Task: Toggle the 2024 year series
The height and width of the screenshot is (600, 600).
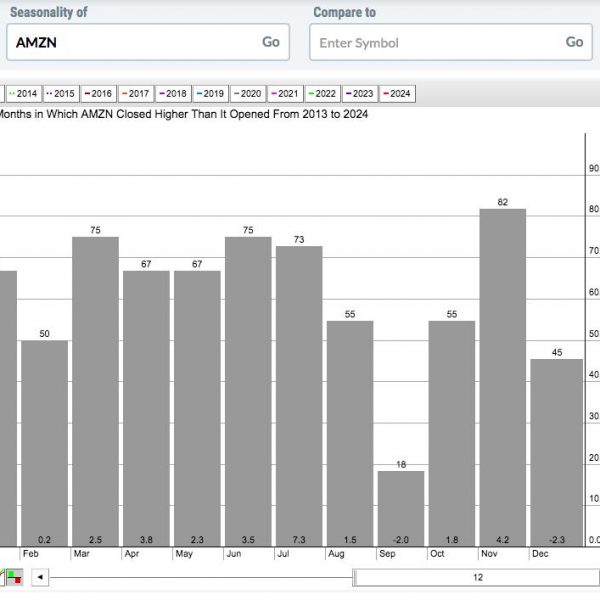Action: (x=397, y=94)
